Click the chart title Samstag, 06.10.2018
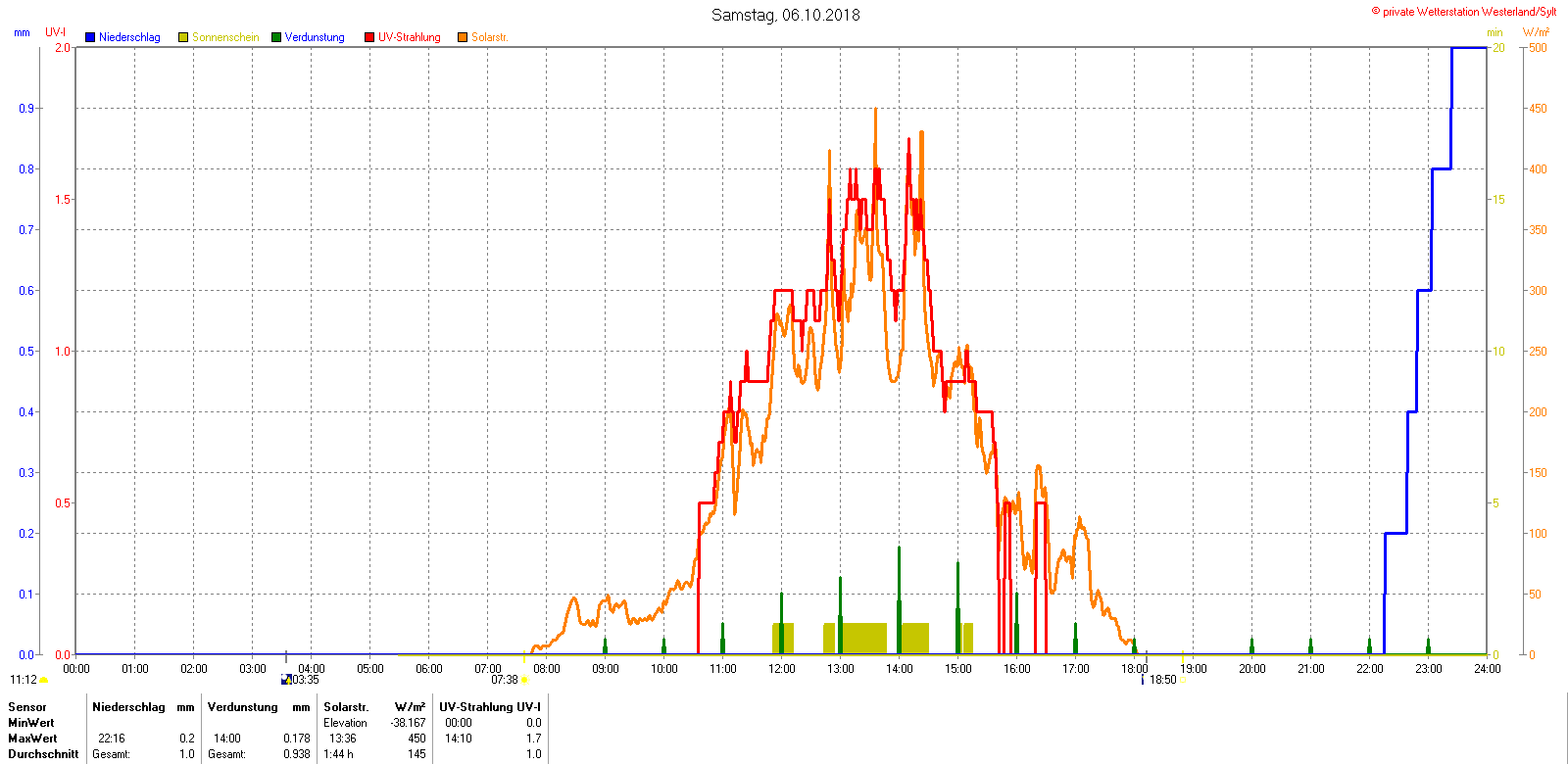The width and height of the screenshot is (1568, 764). coord(786,15)
